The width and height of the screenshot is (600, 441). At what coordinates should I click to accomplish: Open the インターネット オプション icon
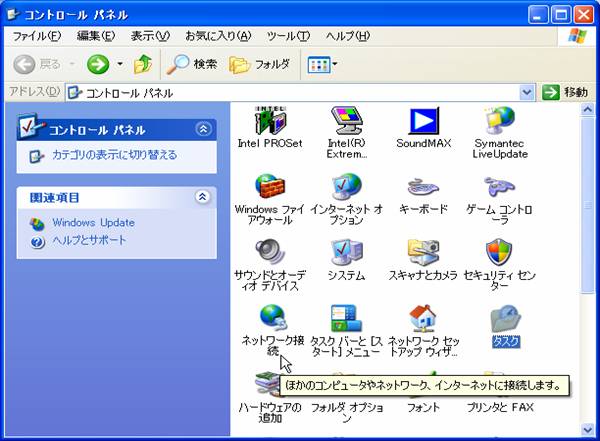[347, 186]
